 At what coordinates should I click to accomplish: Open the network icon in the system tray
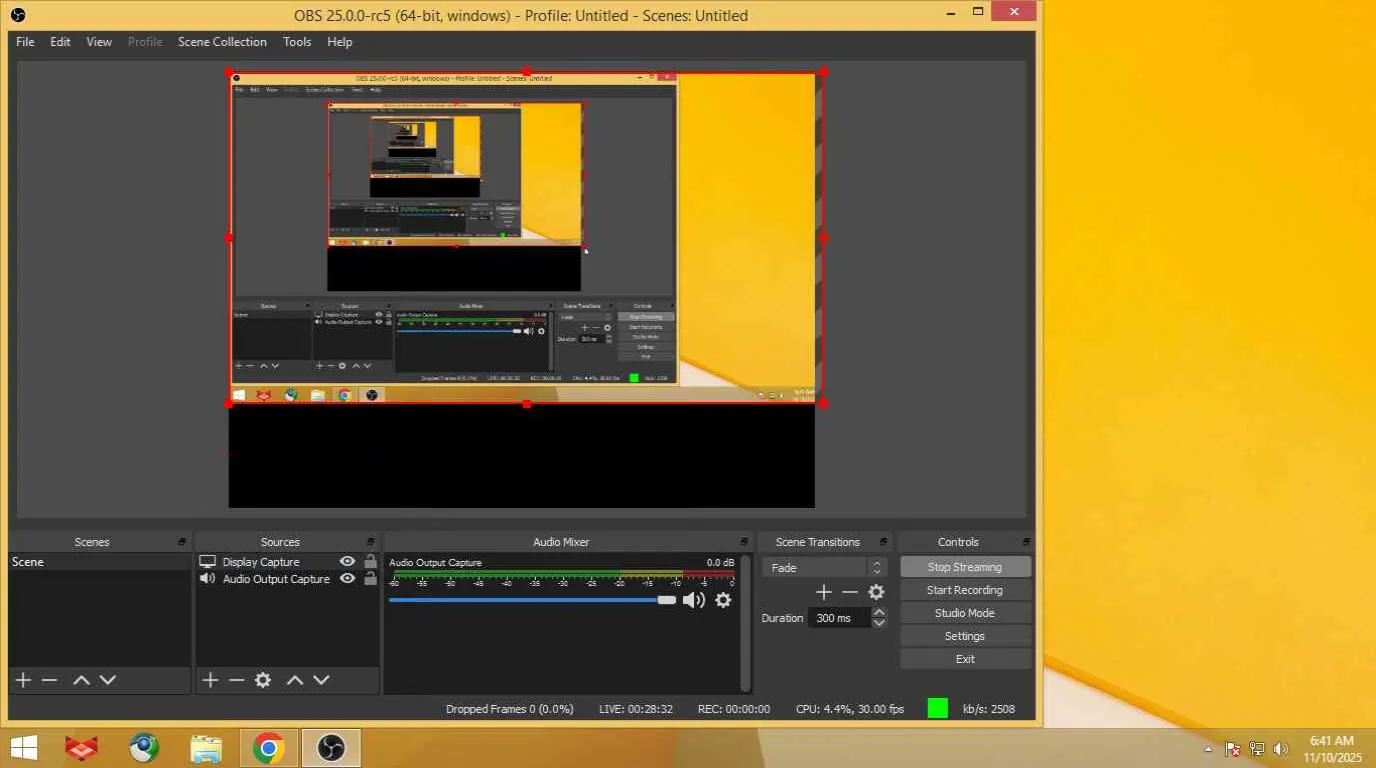1257,749
